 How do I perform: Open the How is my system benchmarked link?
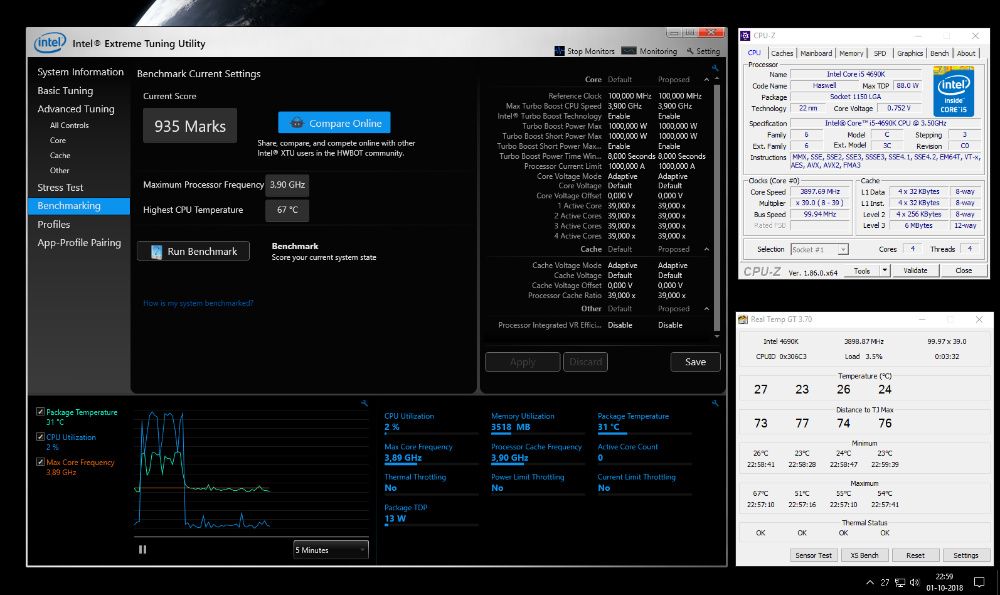[198, 304]
